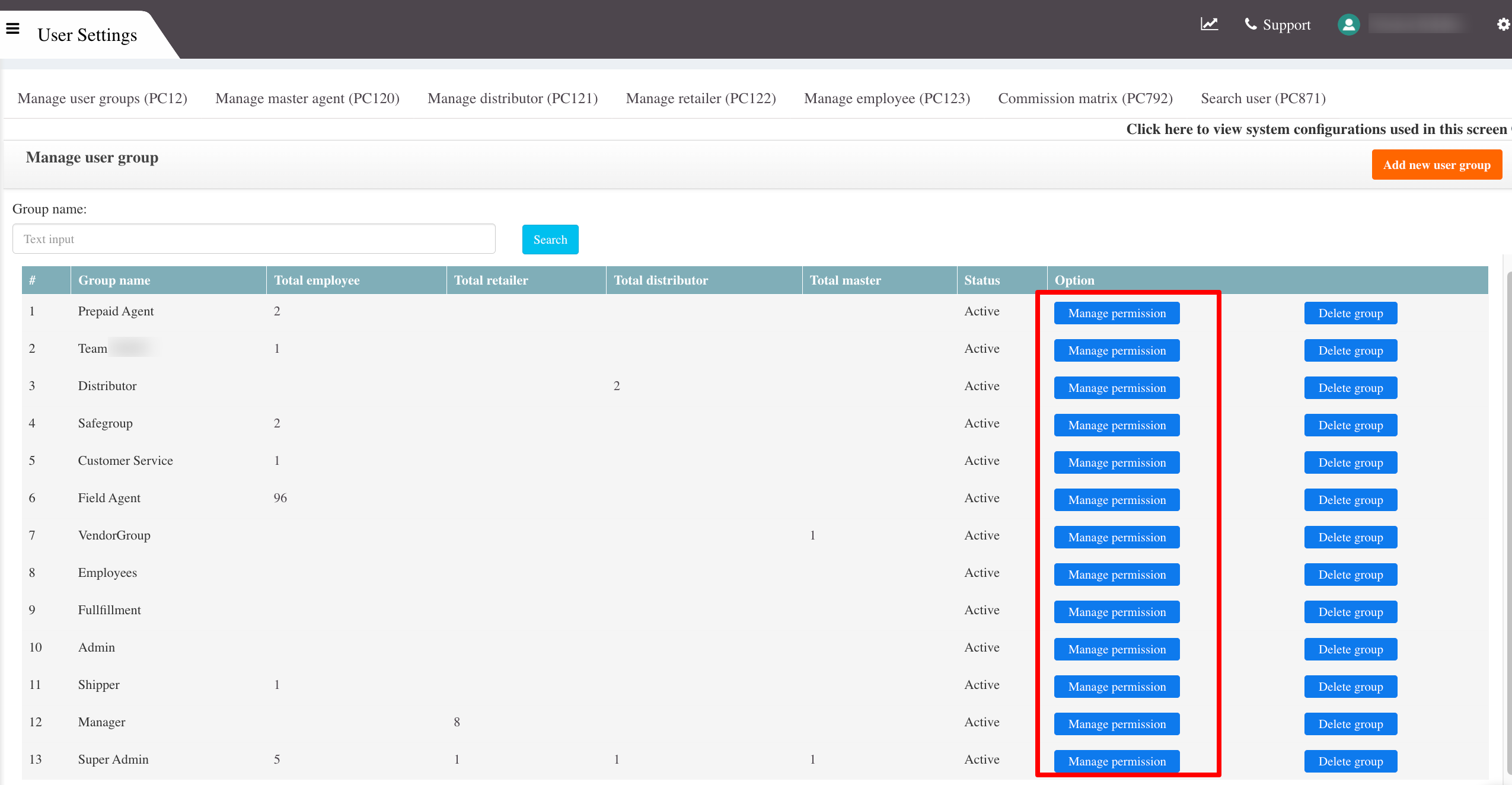Delete the VendorGroup group

pos(1351,537)
